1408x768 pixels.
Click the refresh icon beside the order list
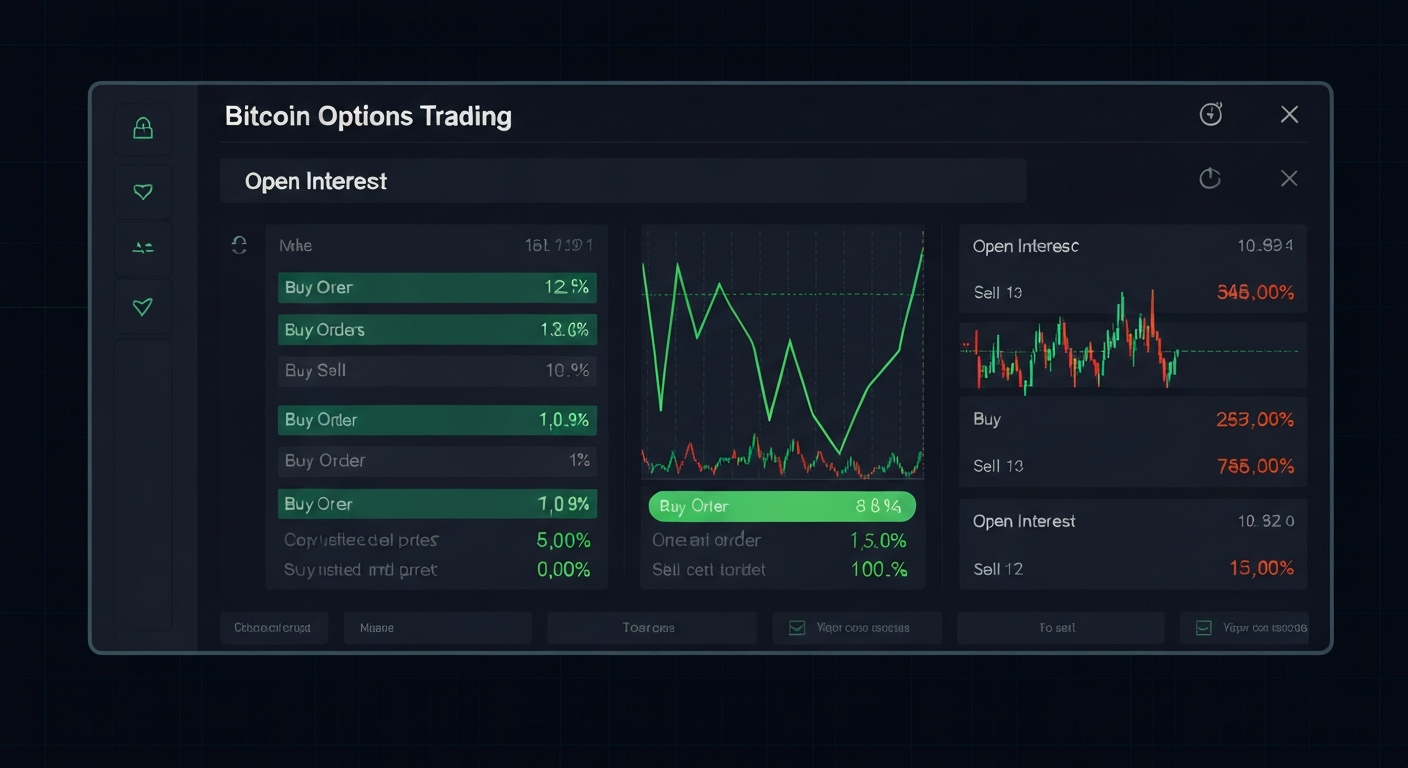tap(239, 245)
